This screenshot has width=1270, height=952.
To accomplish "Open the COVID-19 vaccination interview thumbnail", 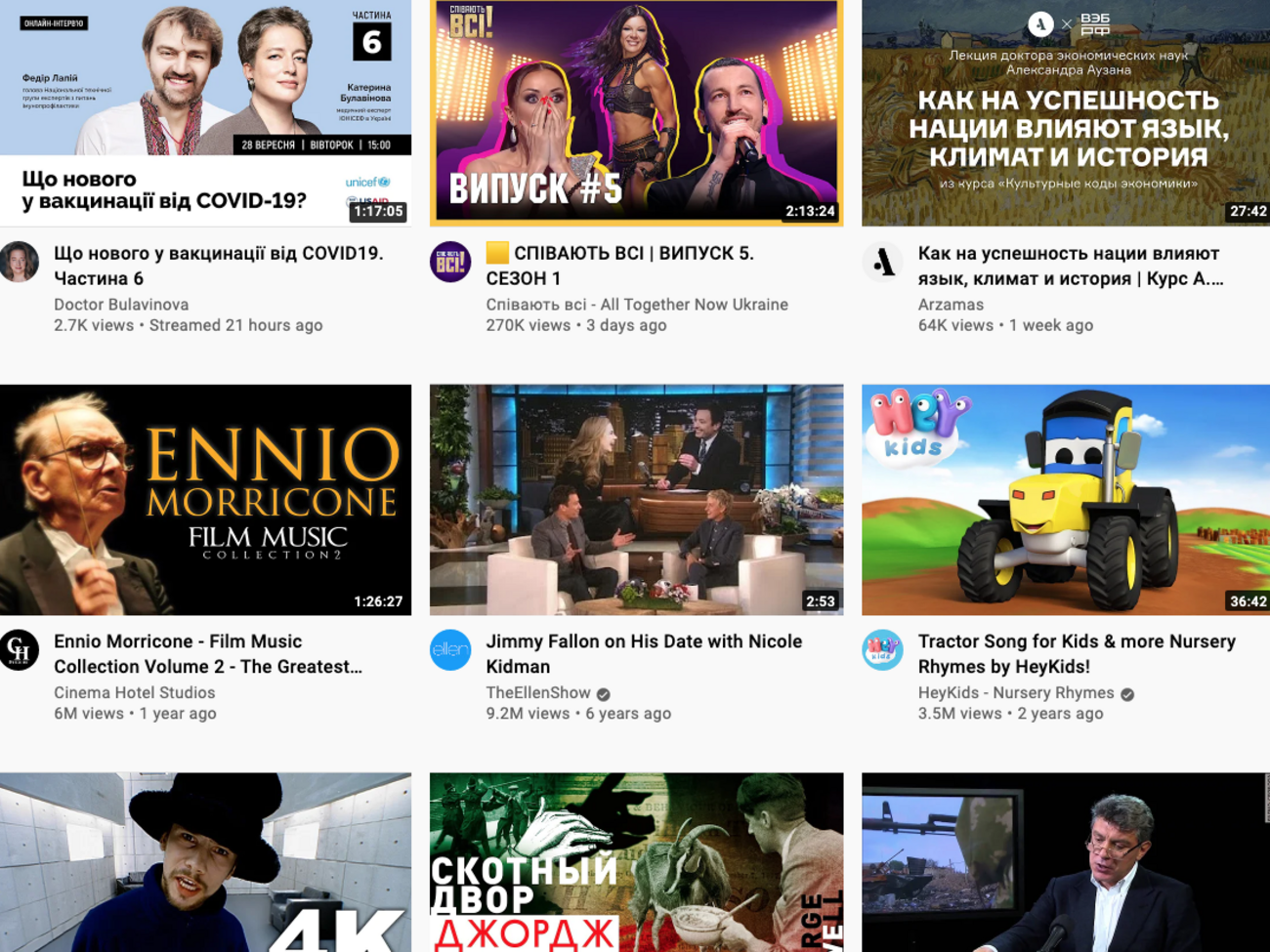I will tap(205, 112).
